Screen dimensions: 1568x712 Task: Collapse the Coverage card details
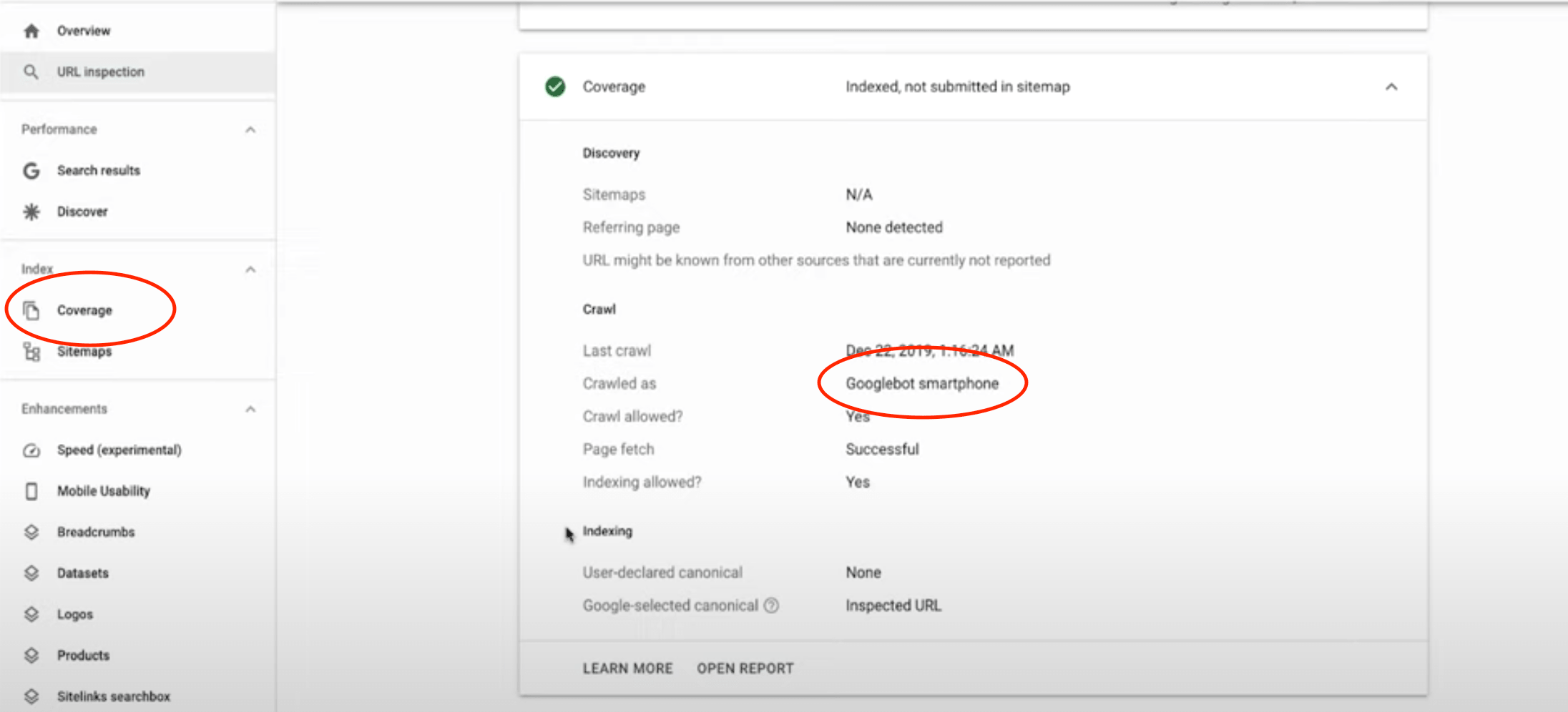pyautogui.click(x=1391, y=87)
